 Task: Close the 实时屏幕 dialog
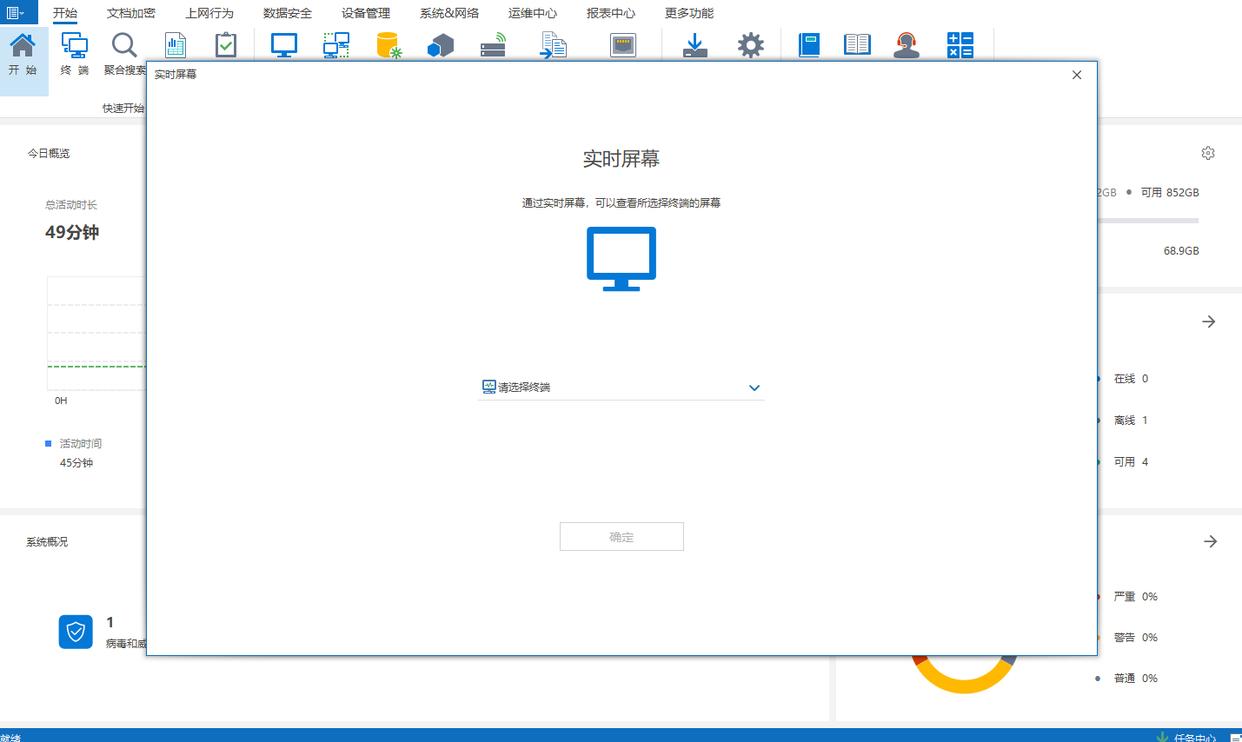click(1077, 75)
